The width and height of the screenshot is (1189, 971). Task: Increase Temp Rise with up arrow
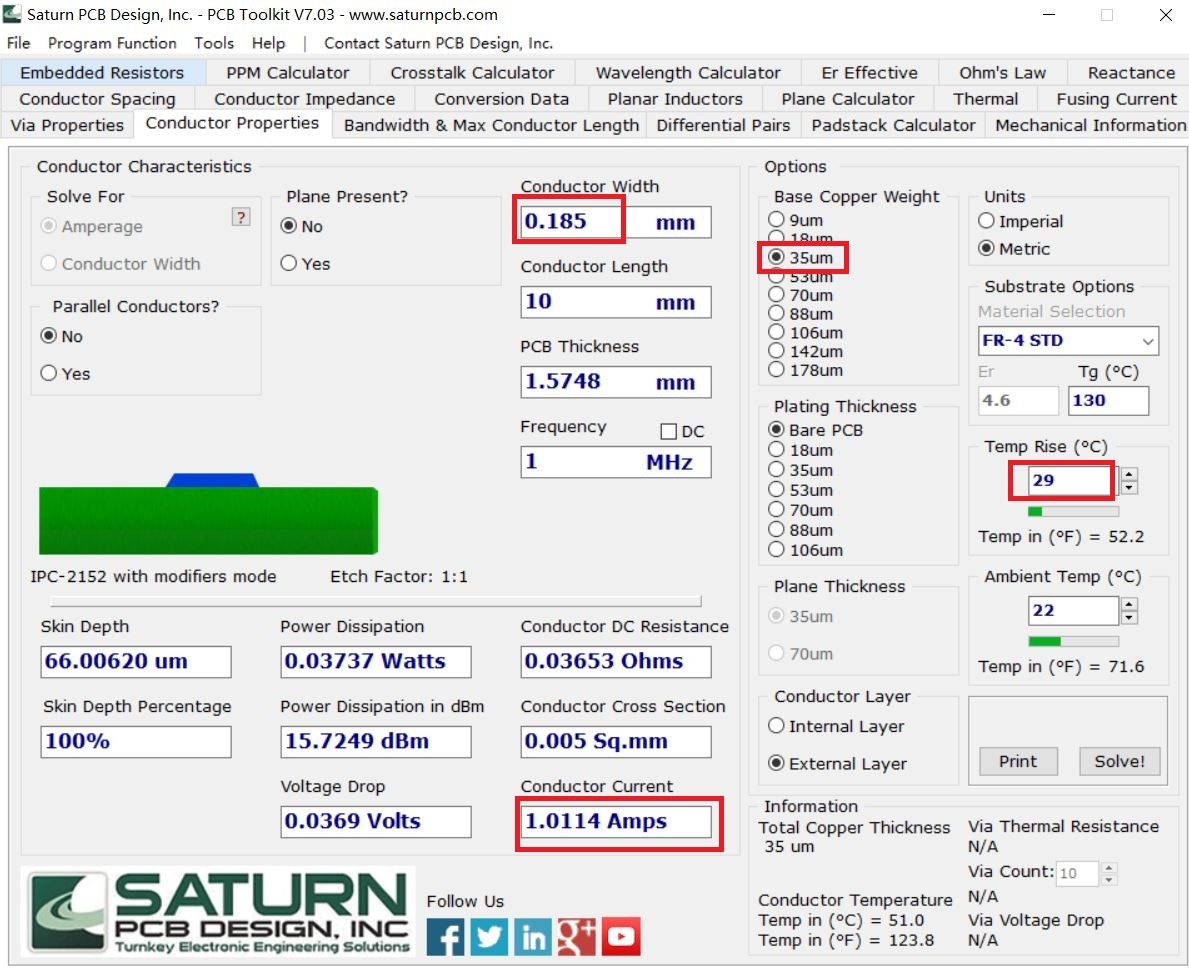point(1129,474)
